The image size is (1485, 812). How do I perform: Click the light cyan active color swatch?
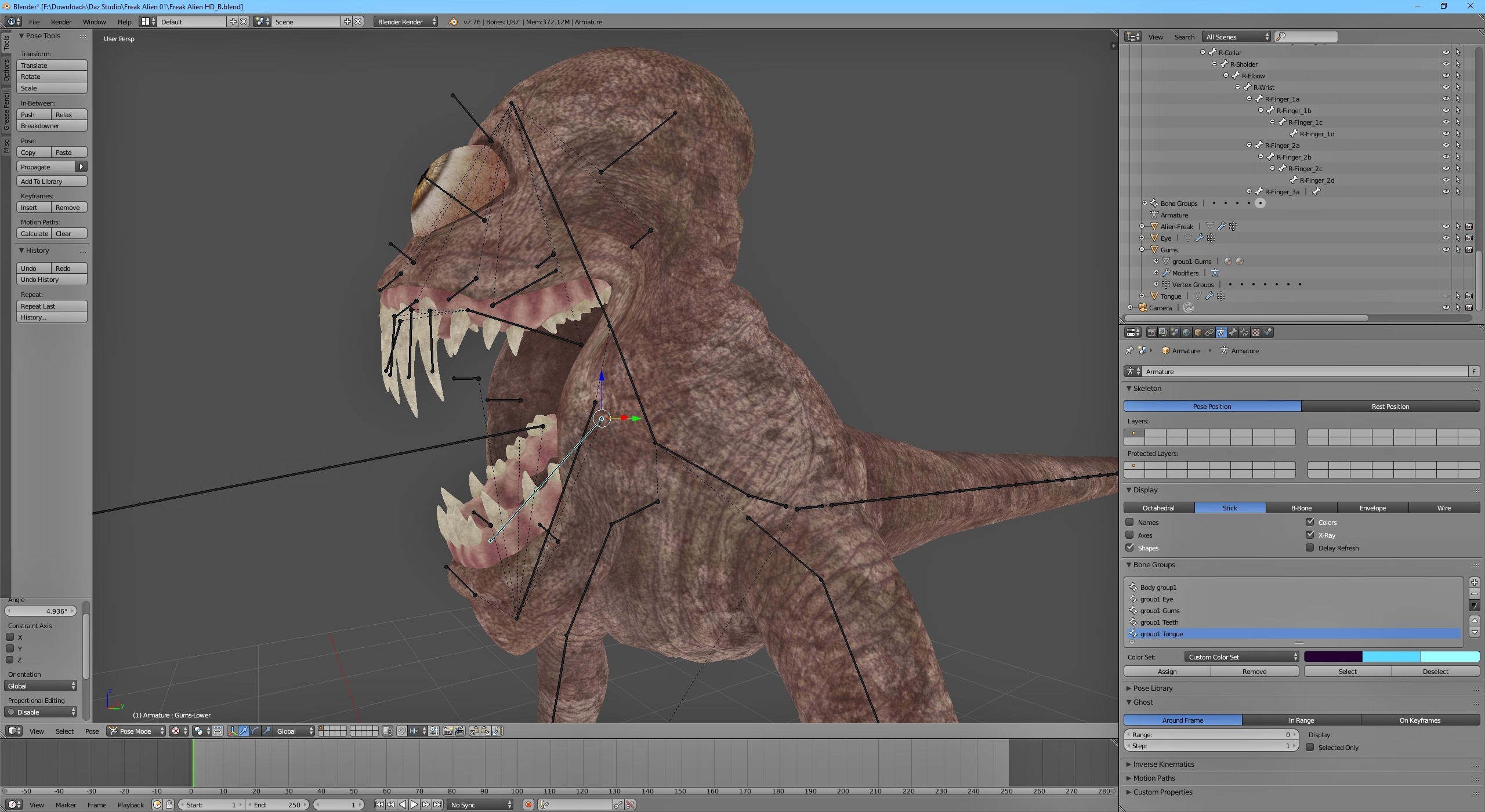click(x=1450, y=657)
